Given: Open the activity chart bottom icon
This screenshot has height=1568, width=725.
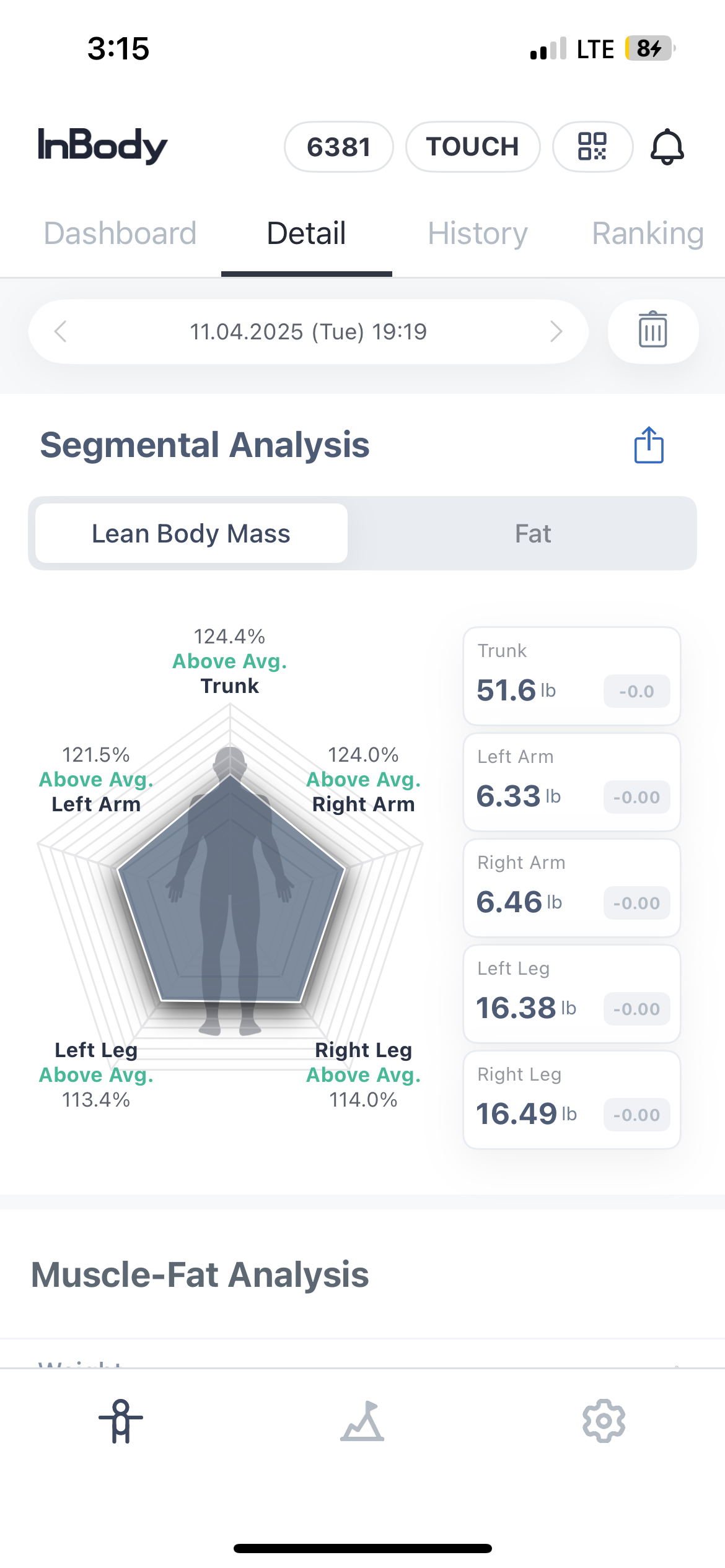Looking at the screenshot, I should [x=362, y=1421].
